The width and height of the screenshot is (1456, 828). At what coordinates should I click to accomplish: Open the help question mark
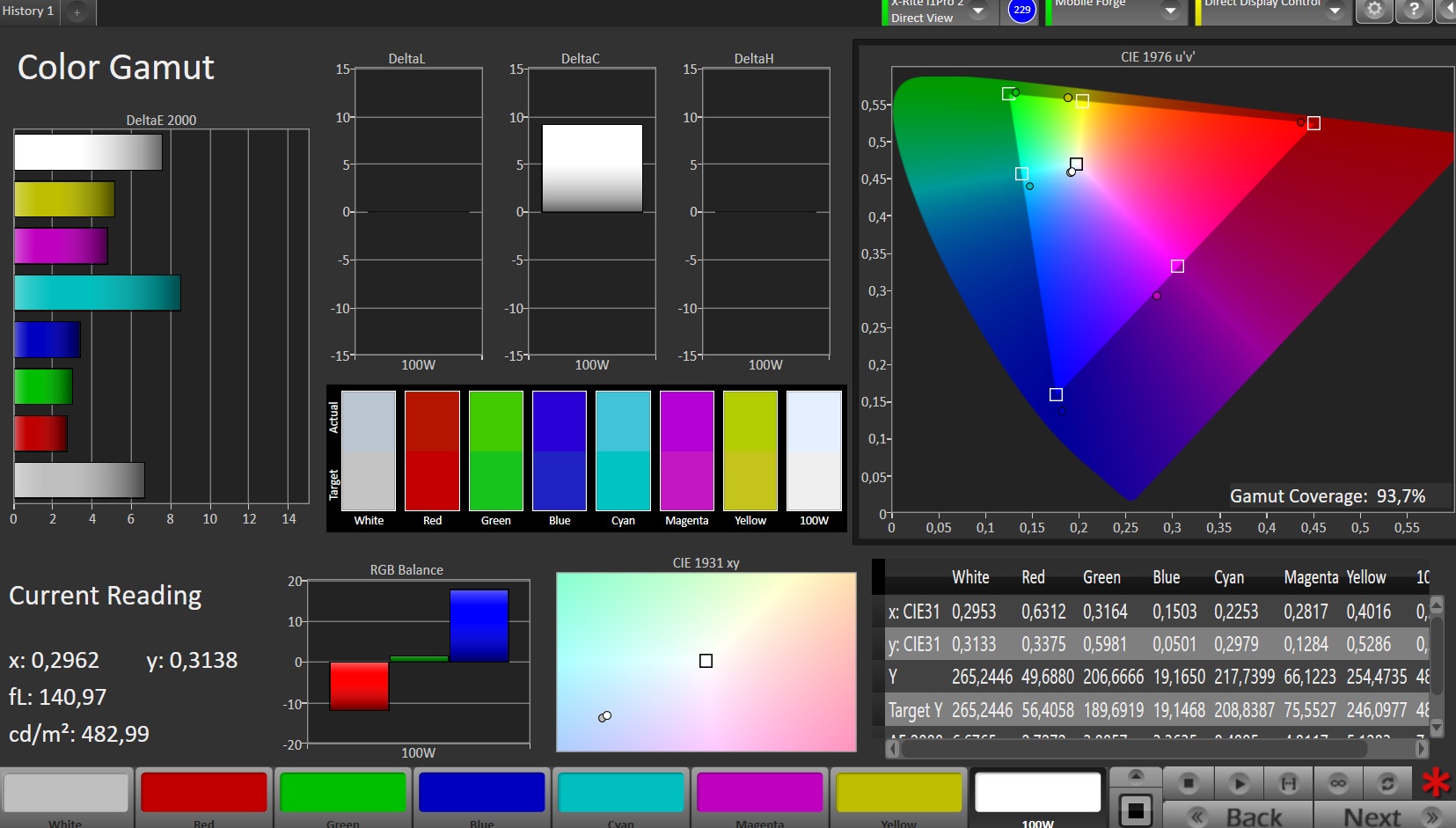(1414, 11)
